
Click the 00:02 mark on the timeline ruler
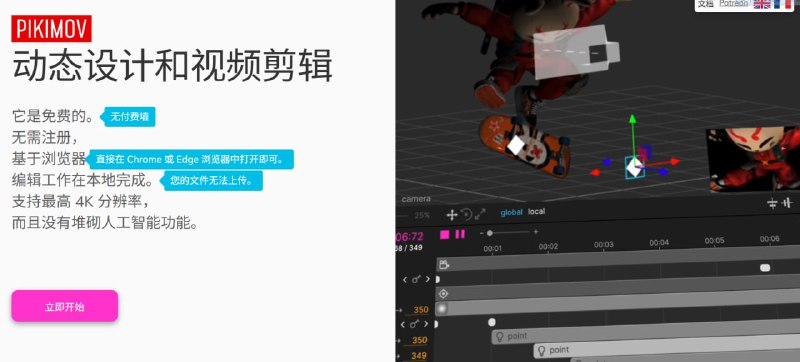(548, 246)
